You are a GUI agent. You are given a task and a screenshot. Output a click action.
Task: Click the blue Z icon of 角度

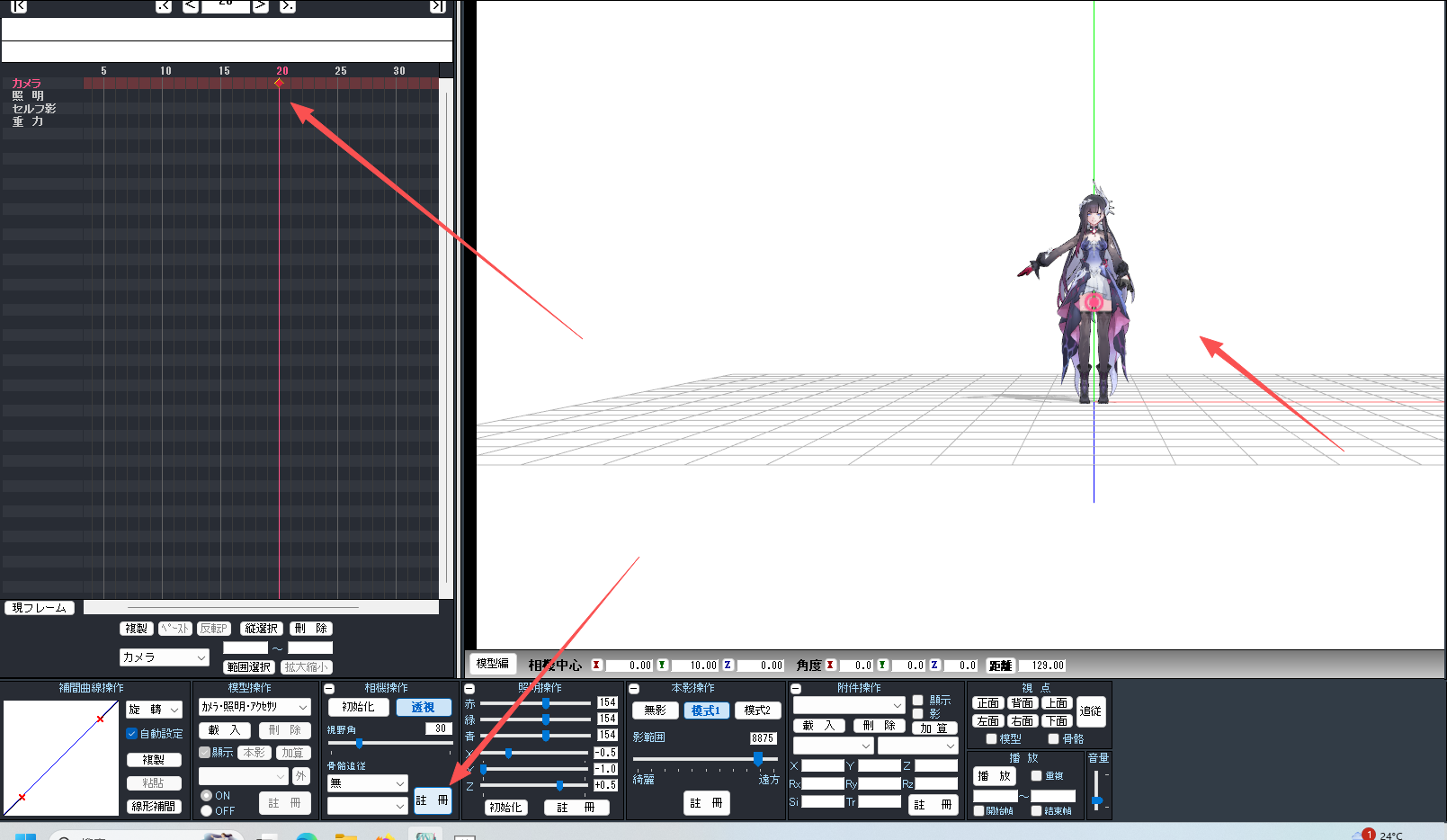tap(934, 666)
